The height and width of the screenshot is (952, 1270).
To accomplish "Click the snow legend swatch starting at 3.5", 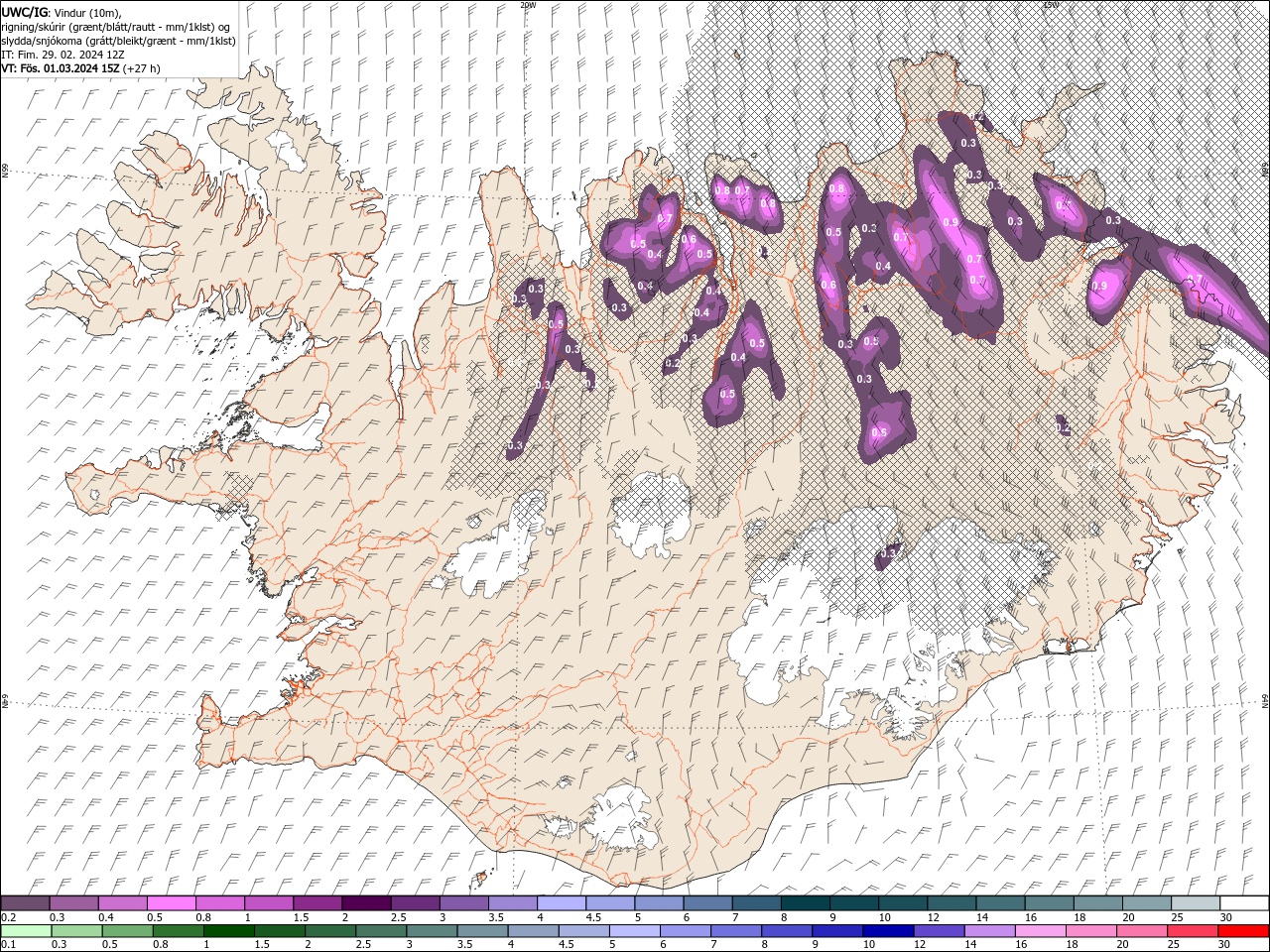I will [512, 902].
